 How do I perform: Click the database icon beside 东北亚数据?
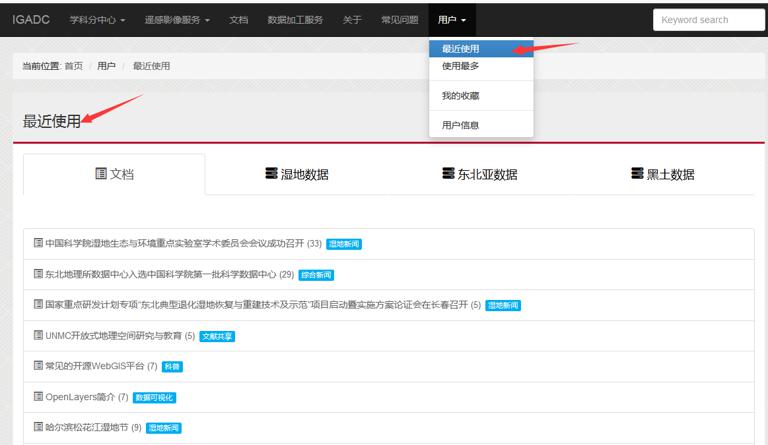[448, 173]
